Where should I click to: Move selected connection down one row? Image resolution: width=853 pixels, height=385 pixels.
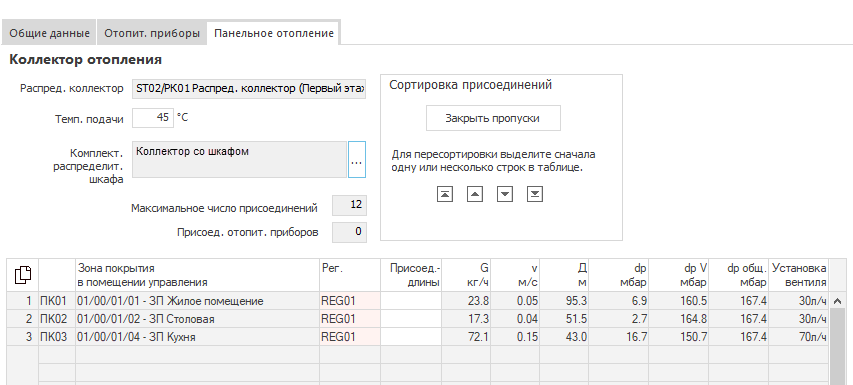coord(505,194)
